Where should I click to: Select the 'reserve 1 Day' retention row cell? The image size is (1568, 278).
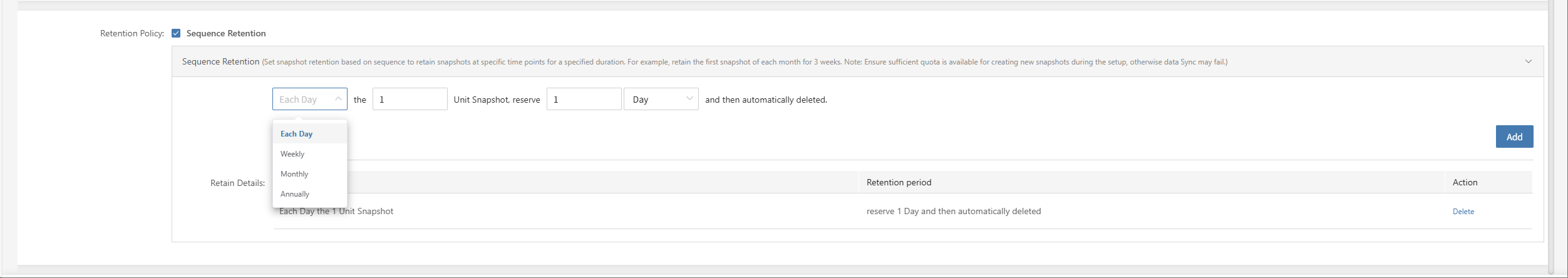click(x=954, y=211)
